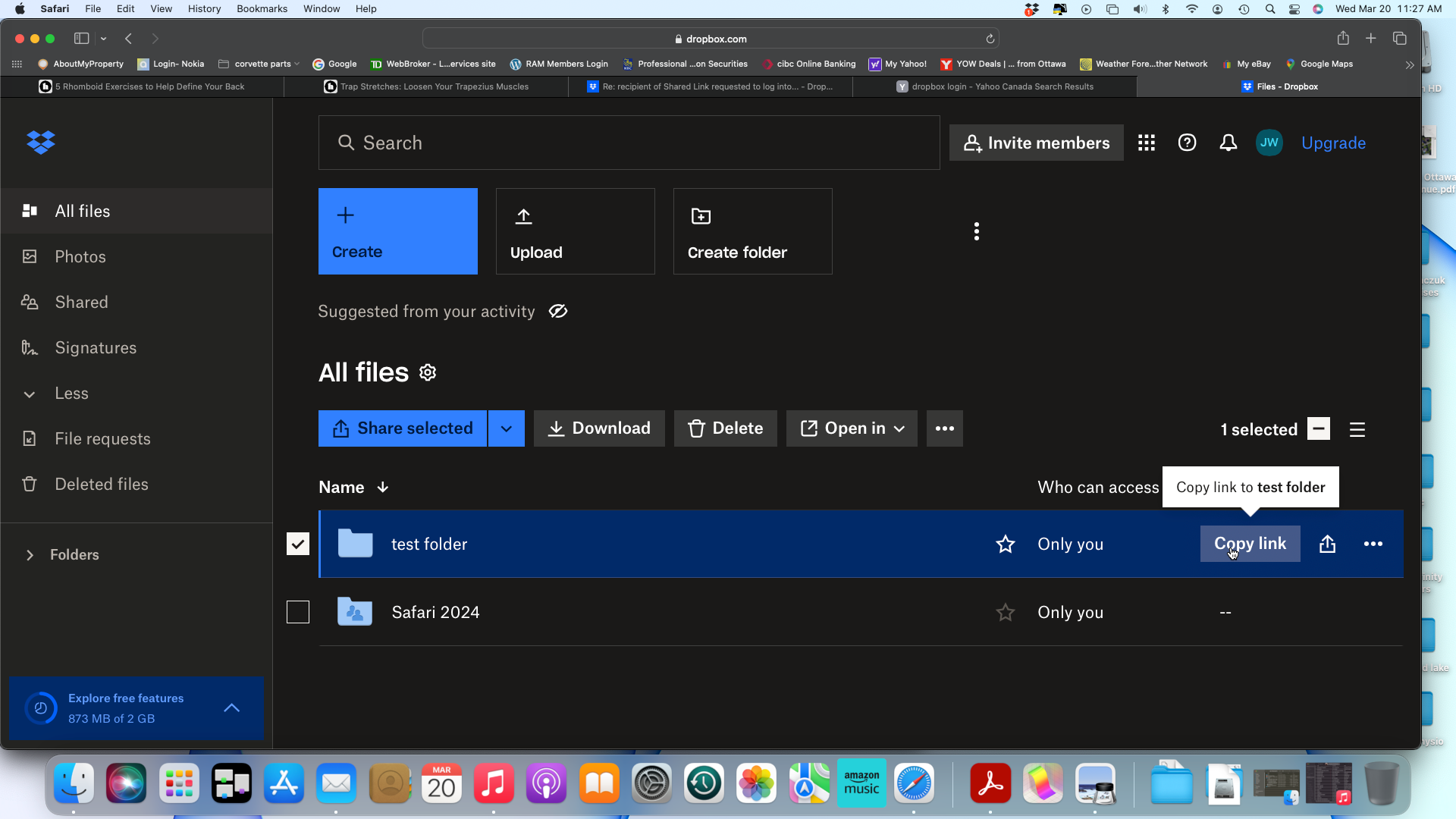
Task: Select the Photos section icon
Action: 29,258
